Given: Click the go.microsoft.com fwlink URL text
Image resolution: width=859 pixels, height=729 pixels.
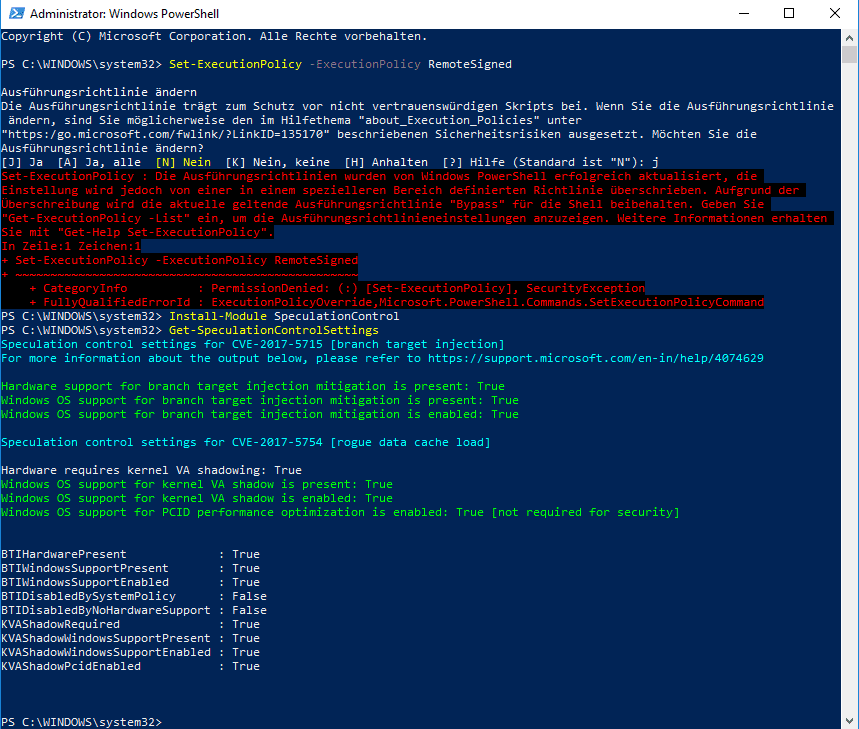Looking at the screenshot, I should [165, 134].
